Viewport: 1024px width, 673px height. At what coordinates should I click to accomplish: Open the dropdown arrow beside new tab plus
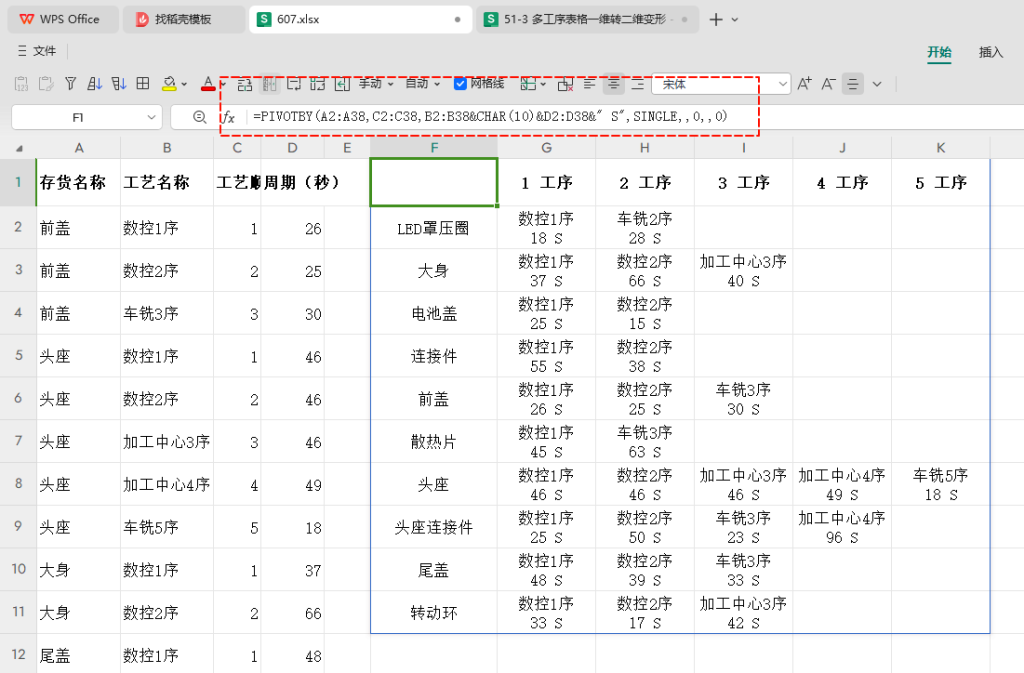(735, 20)
